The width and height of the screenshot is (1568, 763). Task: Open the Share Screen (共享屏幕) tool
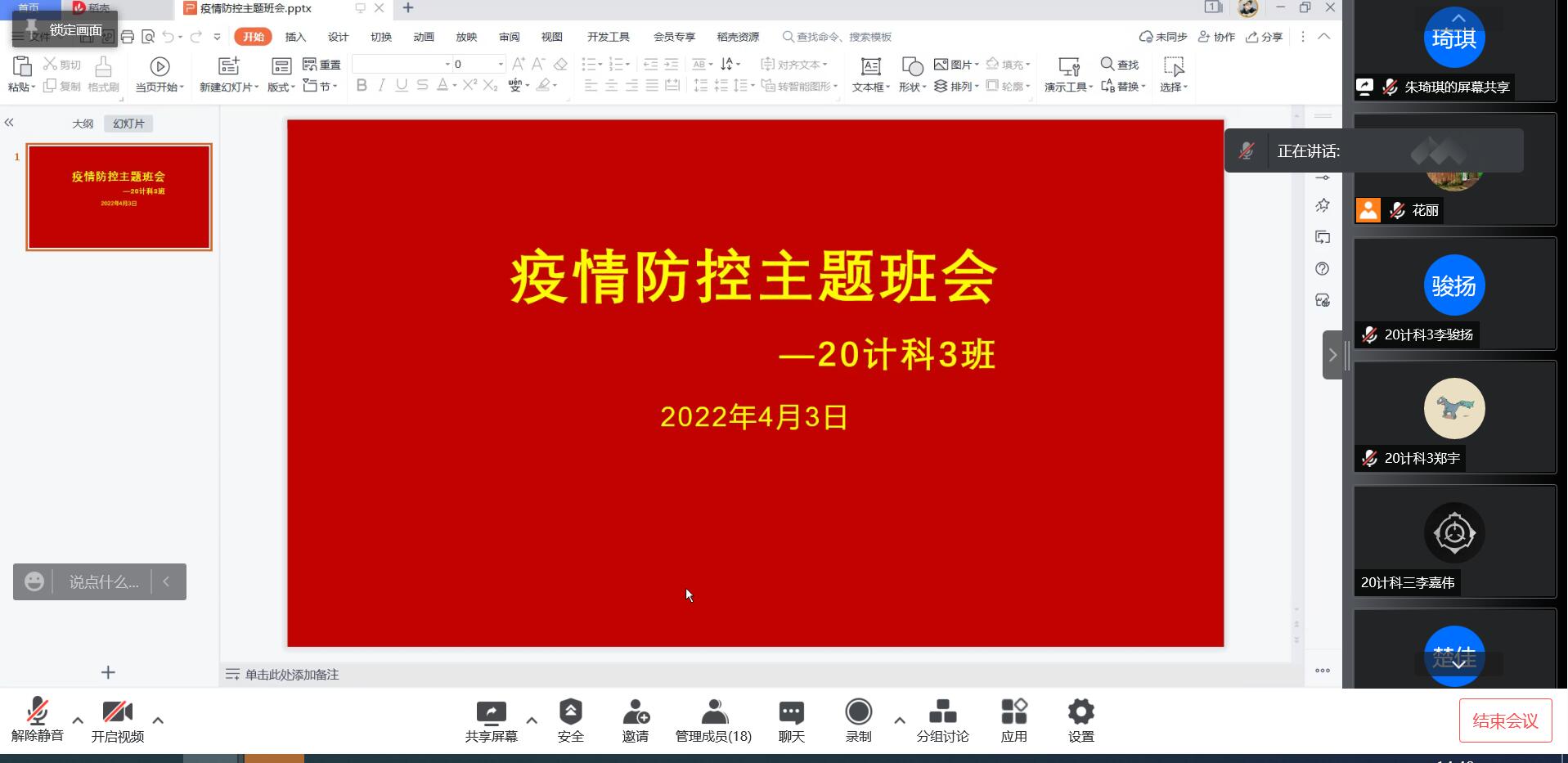(491, 720)
